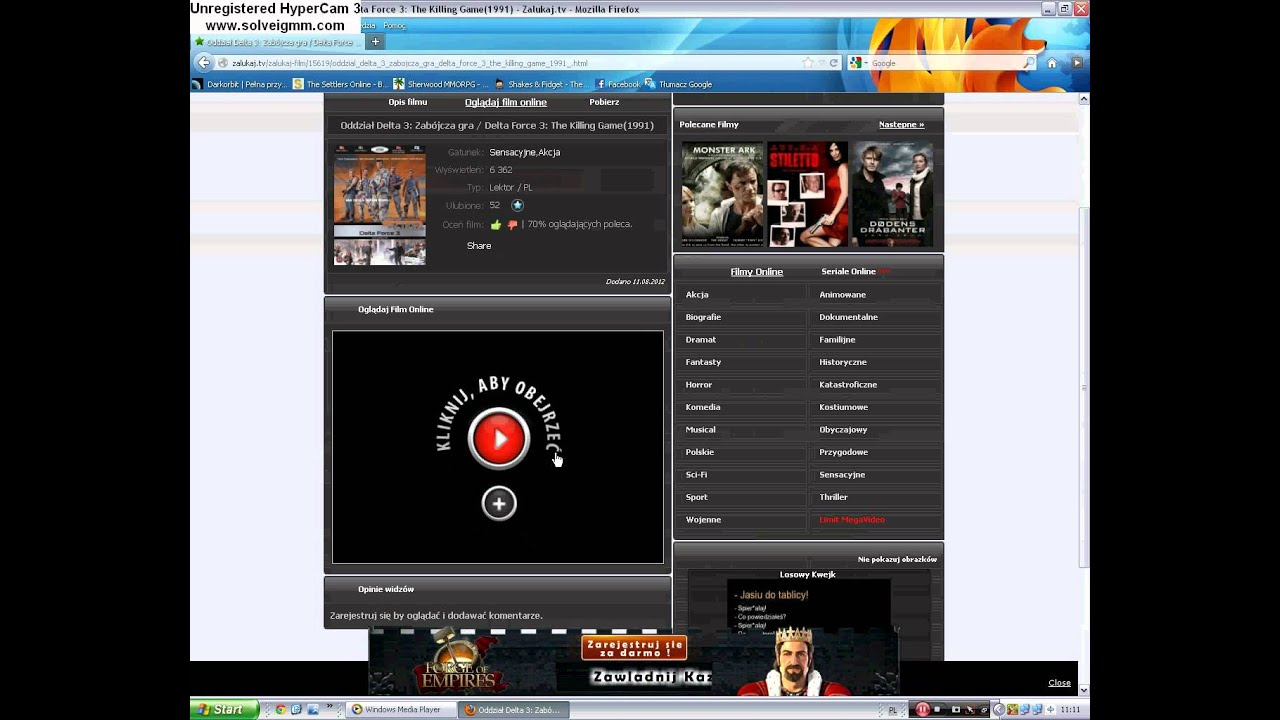The width and height of the screenshot is (1280, 720).
Task: Go back with the Firefox back arrow
Action: click(204, 62)
